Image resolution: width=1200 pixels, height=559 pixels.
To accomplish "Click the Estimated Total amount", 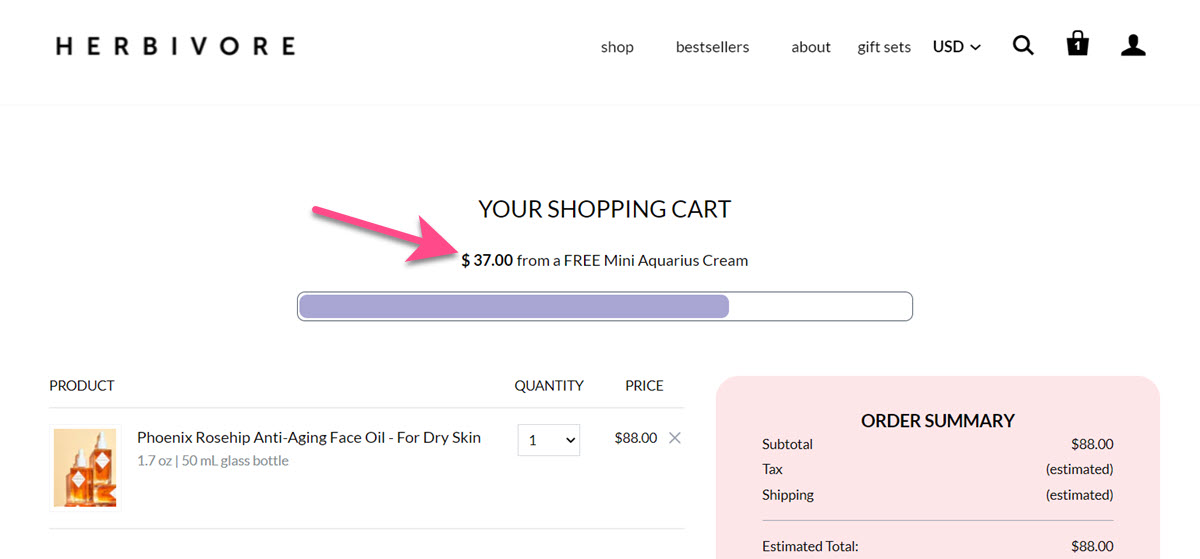I will [x=1092, y=546].
